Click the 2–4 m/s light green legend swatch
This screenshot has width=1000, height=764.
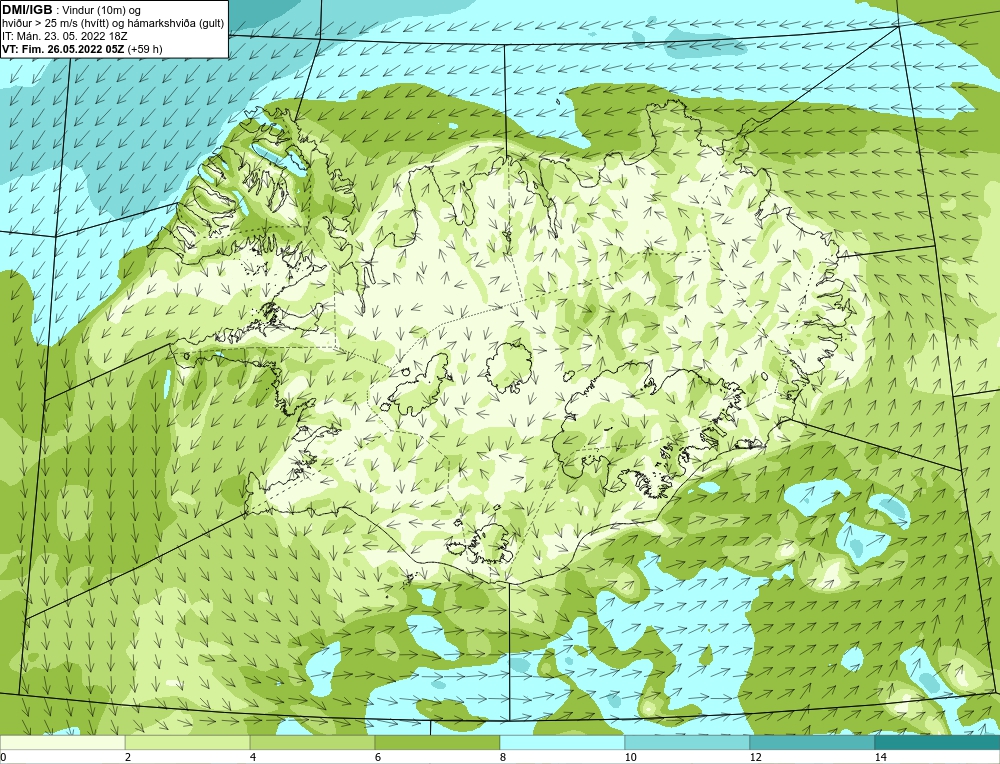188,742
